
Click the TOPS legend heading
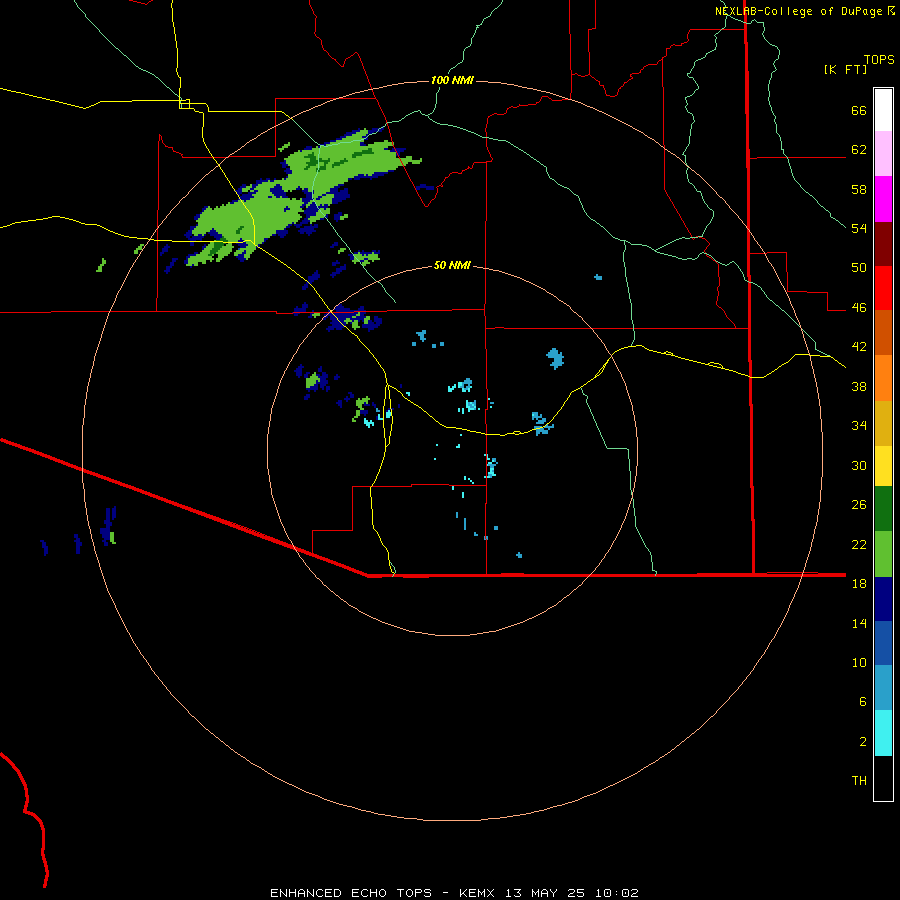coord(879,59)
